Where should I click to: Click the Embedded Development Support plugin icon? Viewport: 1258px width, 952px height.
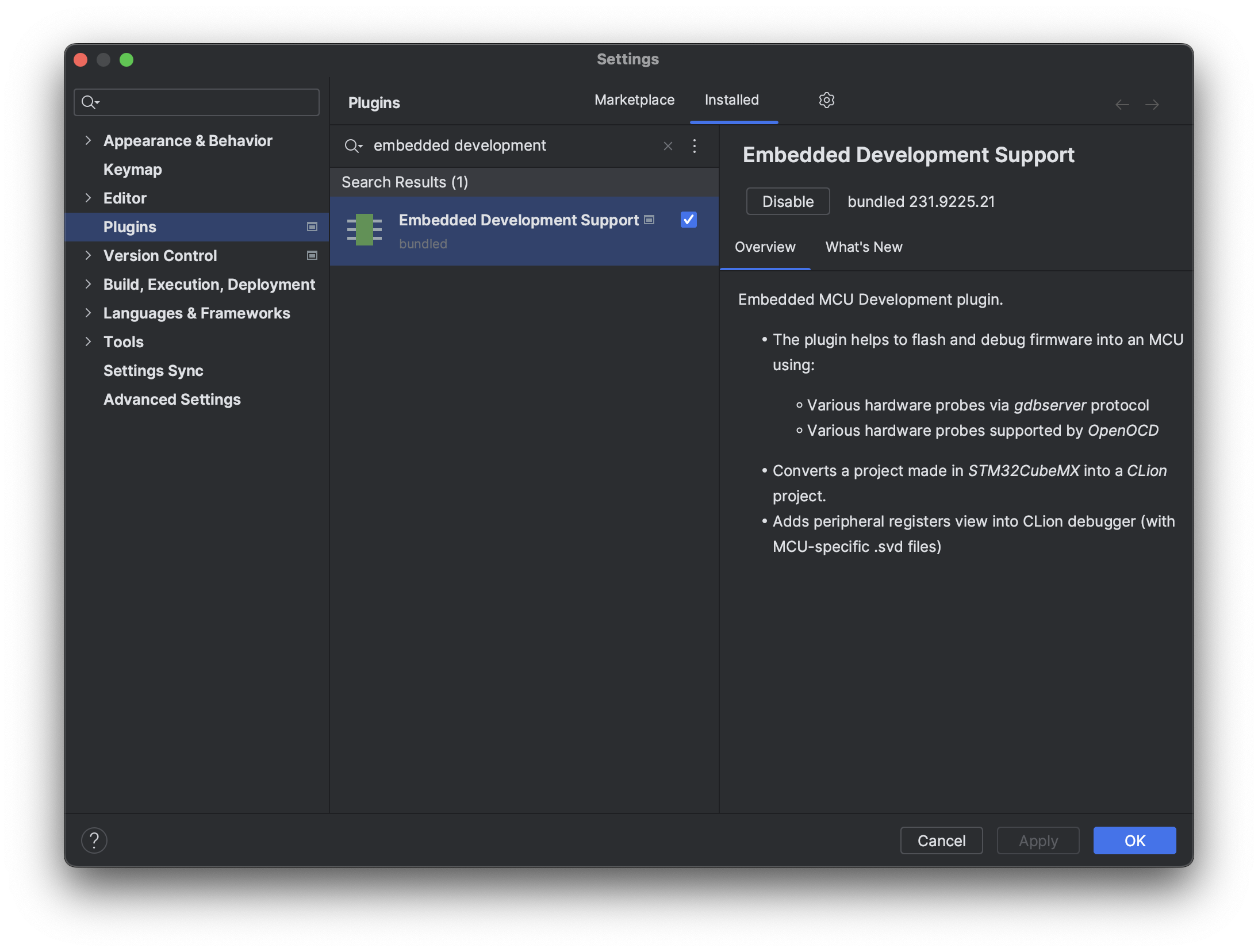pyautogui.click(x=365, y=230)
